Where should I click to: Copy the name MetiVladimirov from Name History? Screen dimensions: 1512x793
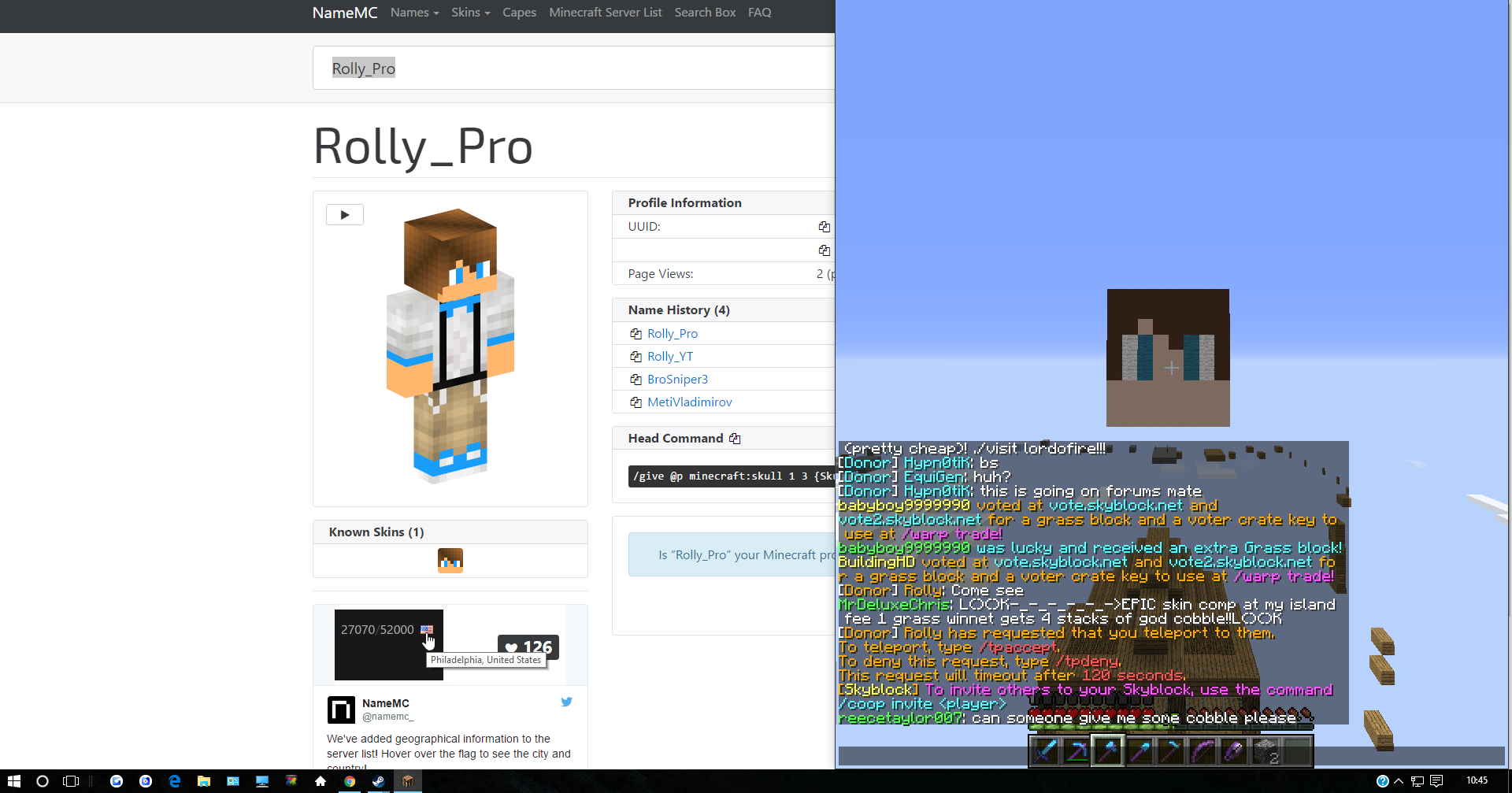click(636, 402)
